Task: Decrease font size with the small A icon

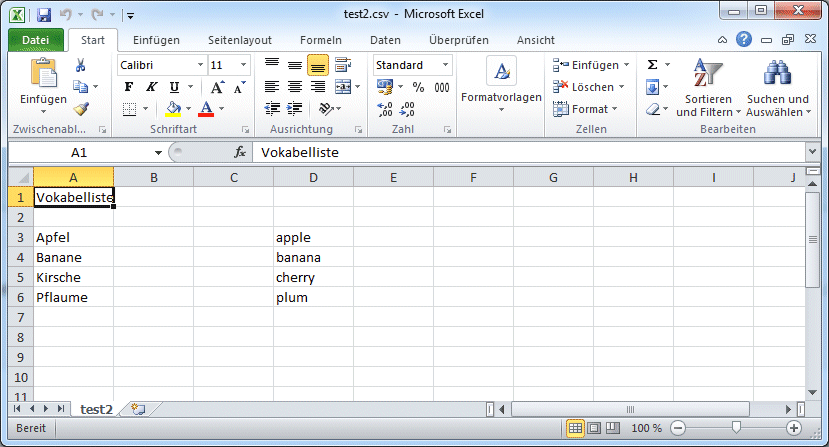Action: pyautogui.click(x=240, y=87)
